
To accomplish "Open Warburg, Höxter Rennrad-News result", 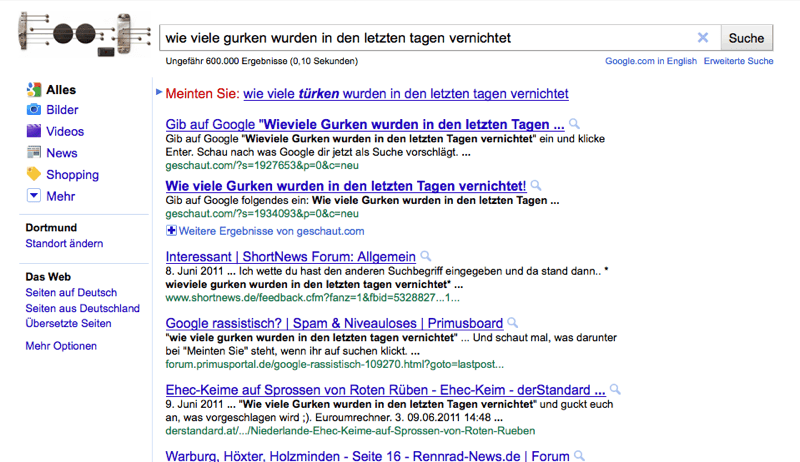I will click(x=367, y=456).
